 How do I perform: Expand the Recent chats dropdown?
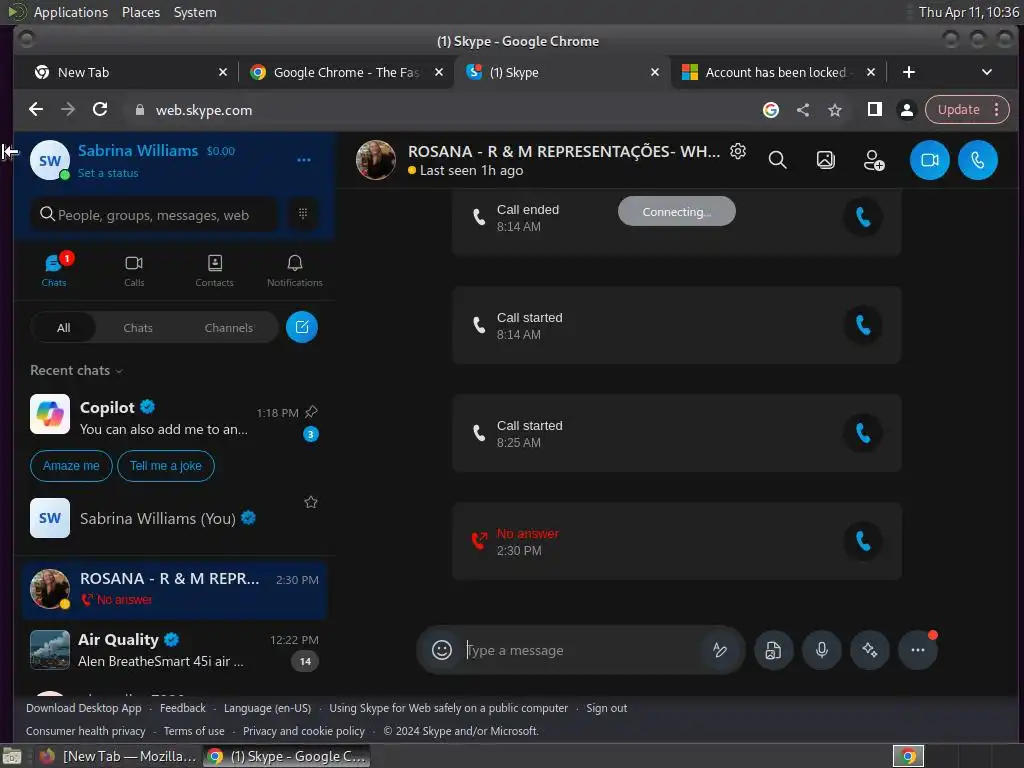[76, 370]
